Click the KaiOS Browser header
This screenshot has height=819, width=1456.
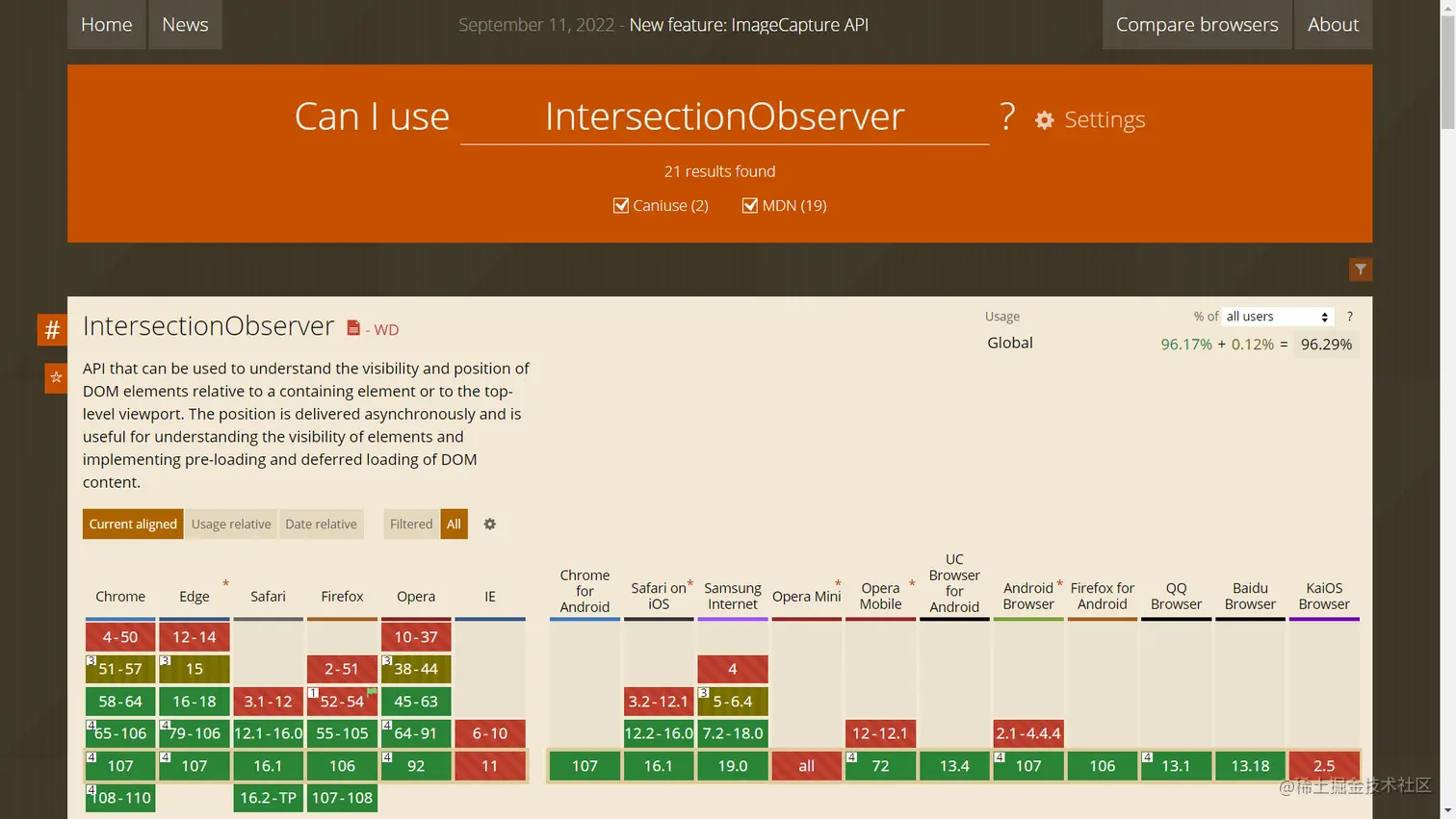point(1324,596)
